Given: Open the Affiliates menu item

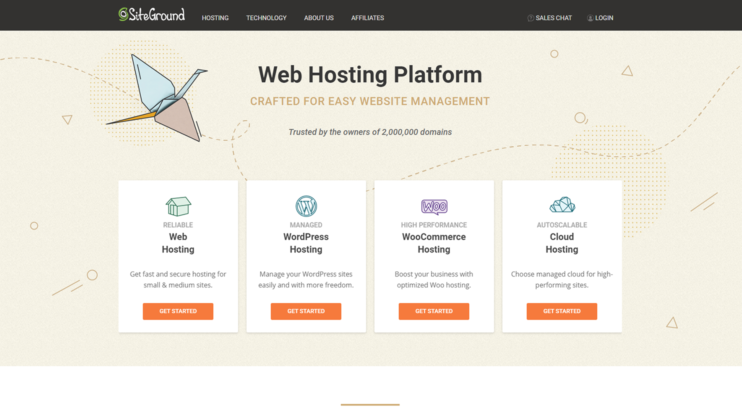Looking at the screenshot, I should 367,18.
